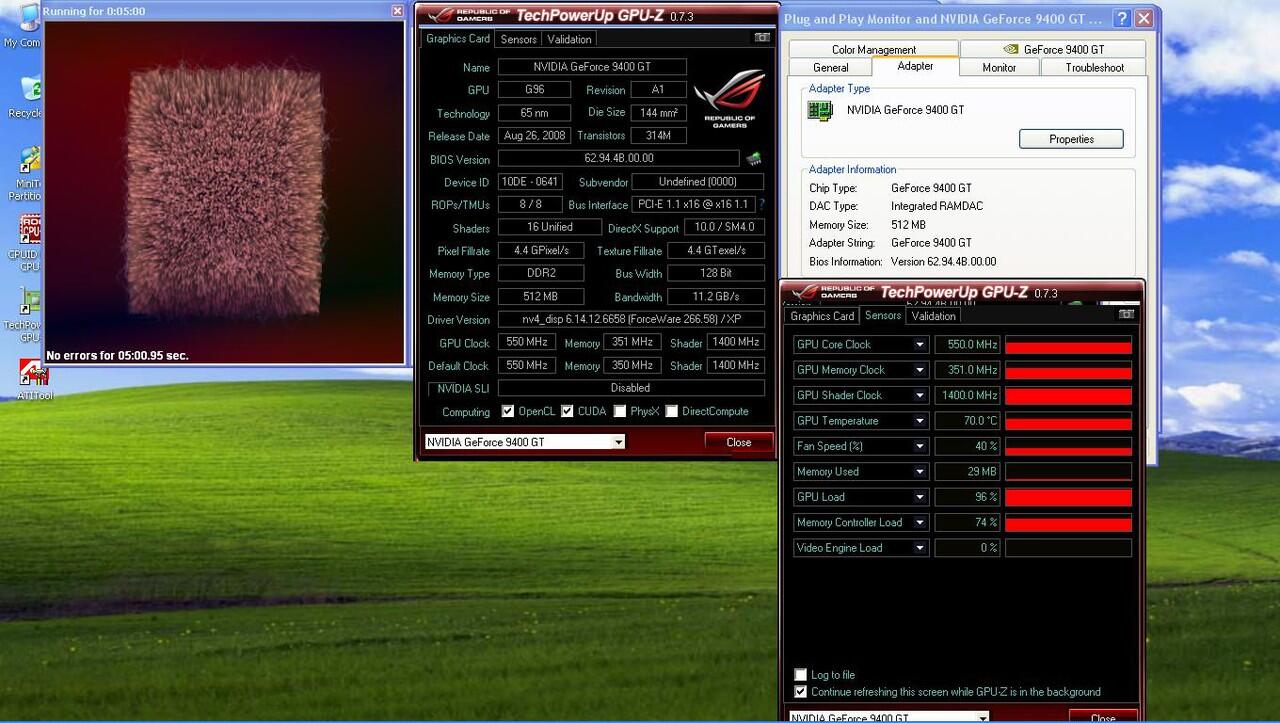
Task: Open the Memory Controller Load sensor dropdown
Action: pyautogui.click(x=920, y=523)
